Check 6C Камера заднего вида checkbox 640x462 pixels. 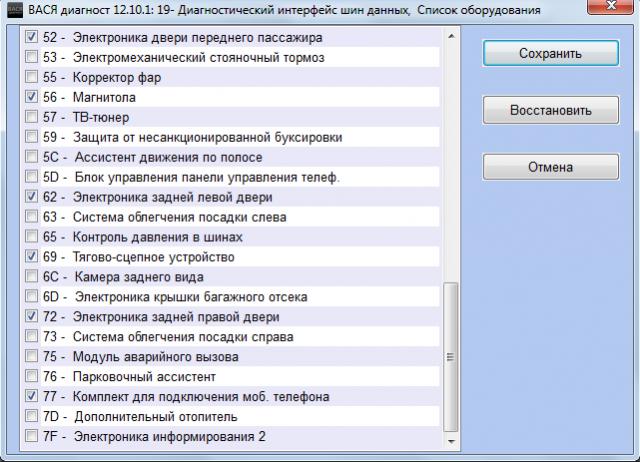(x=31, y=277)
